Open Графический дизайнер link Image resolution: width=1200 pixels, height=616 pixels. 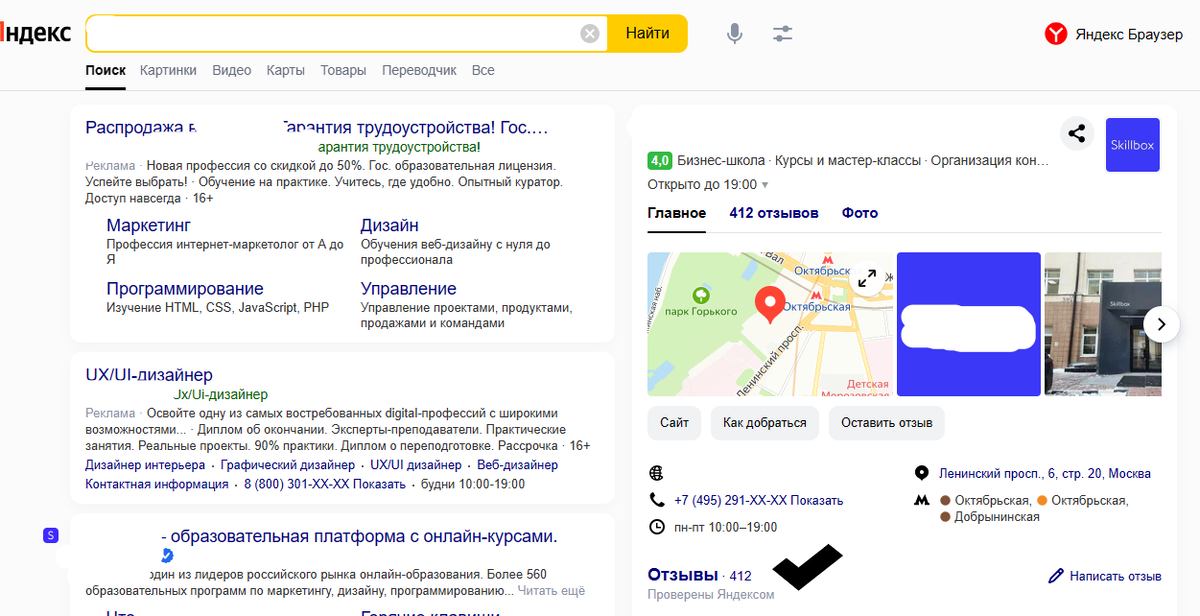click(x=288, y=465)
